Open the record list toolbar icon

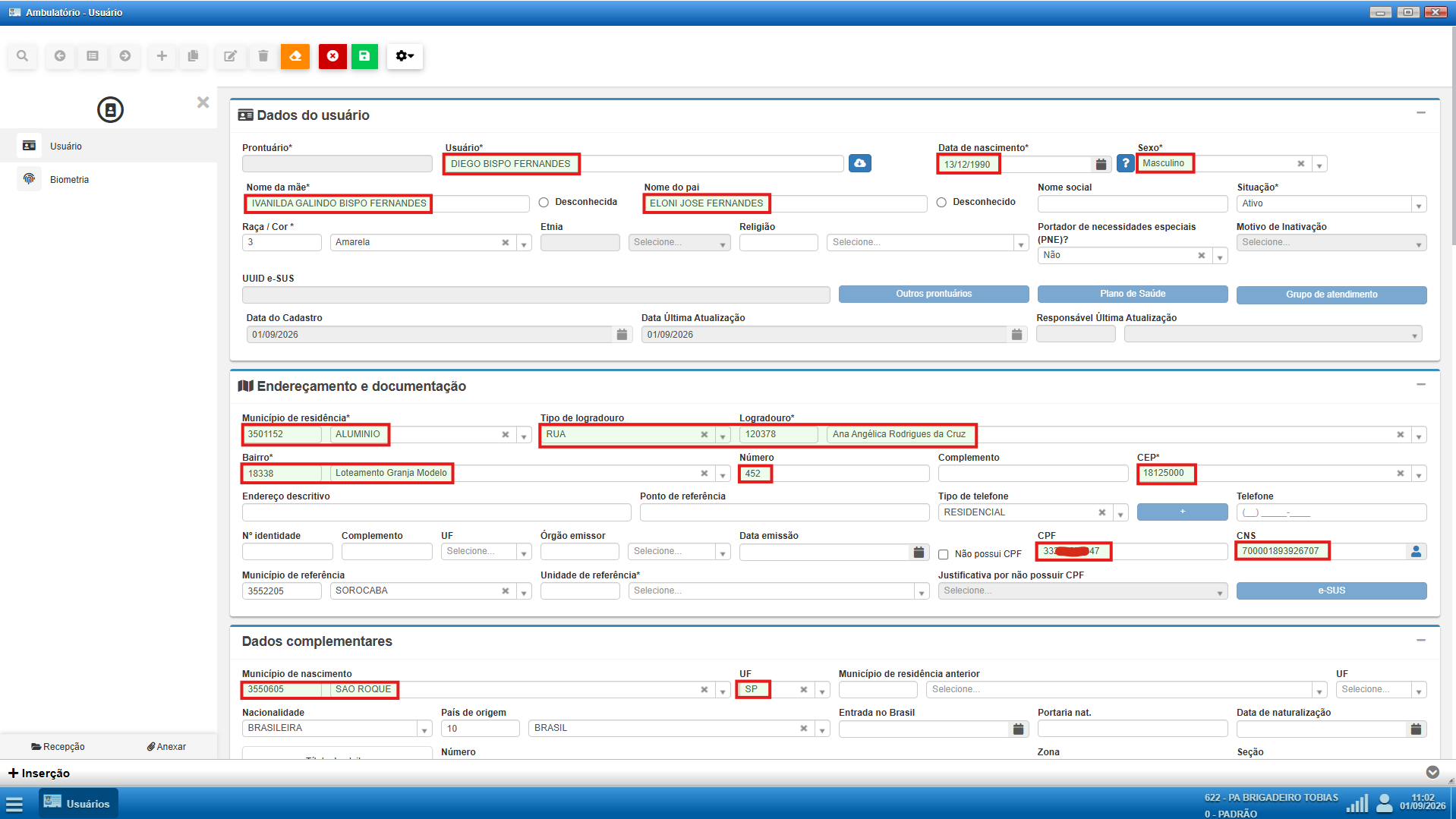click(x=93, y=56)
